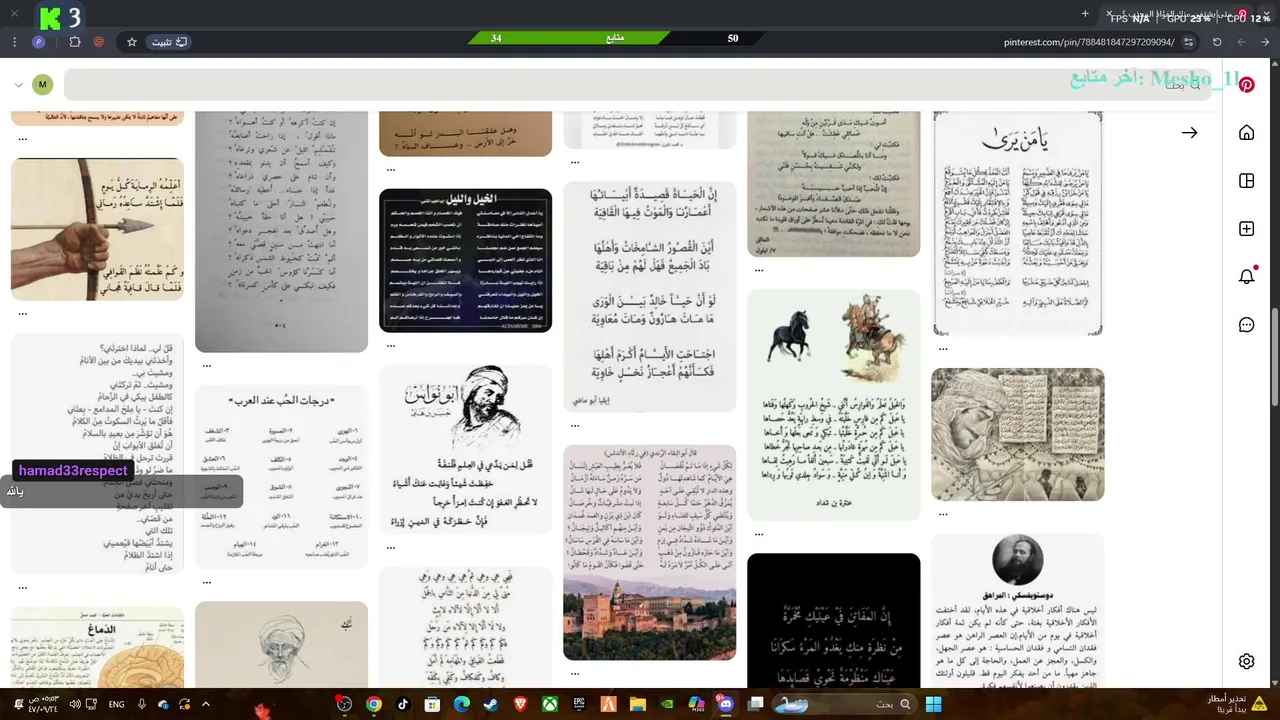Open Google Chrome from the taskbar

coord(374,705)
